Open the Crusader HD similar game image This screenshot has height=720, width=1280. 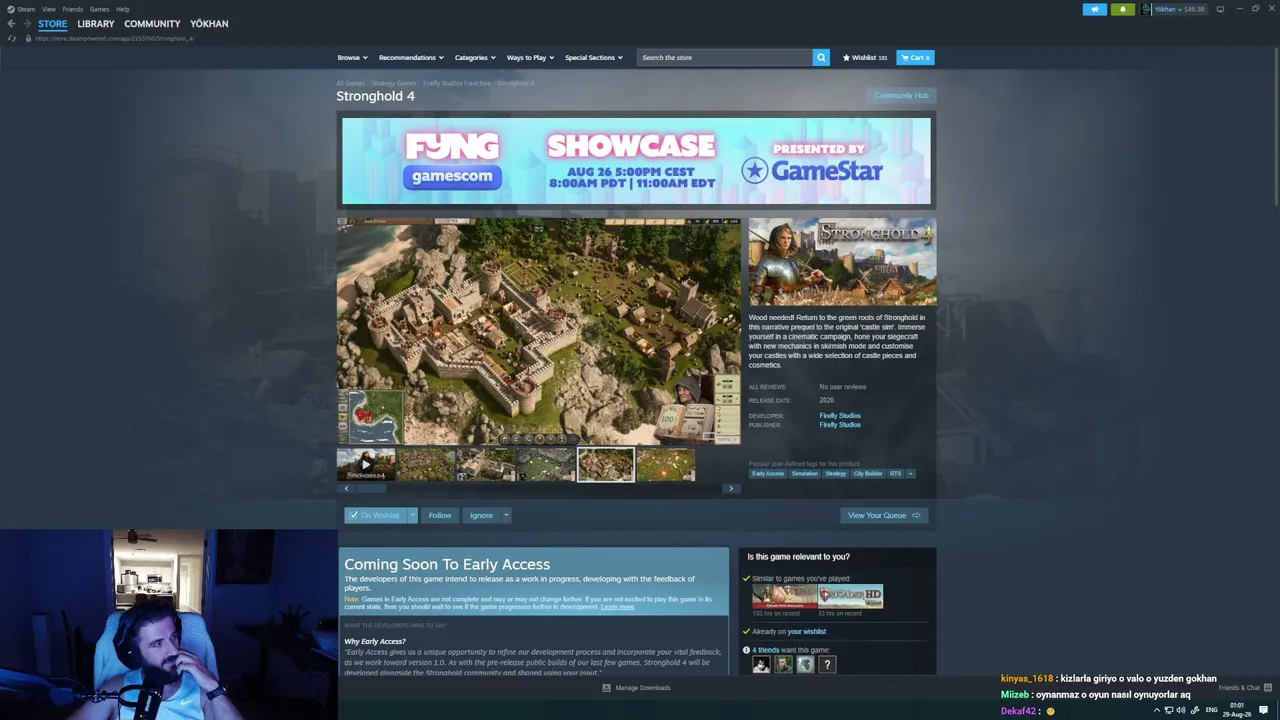point(850,596)
